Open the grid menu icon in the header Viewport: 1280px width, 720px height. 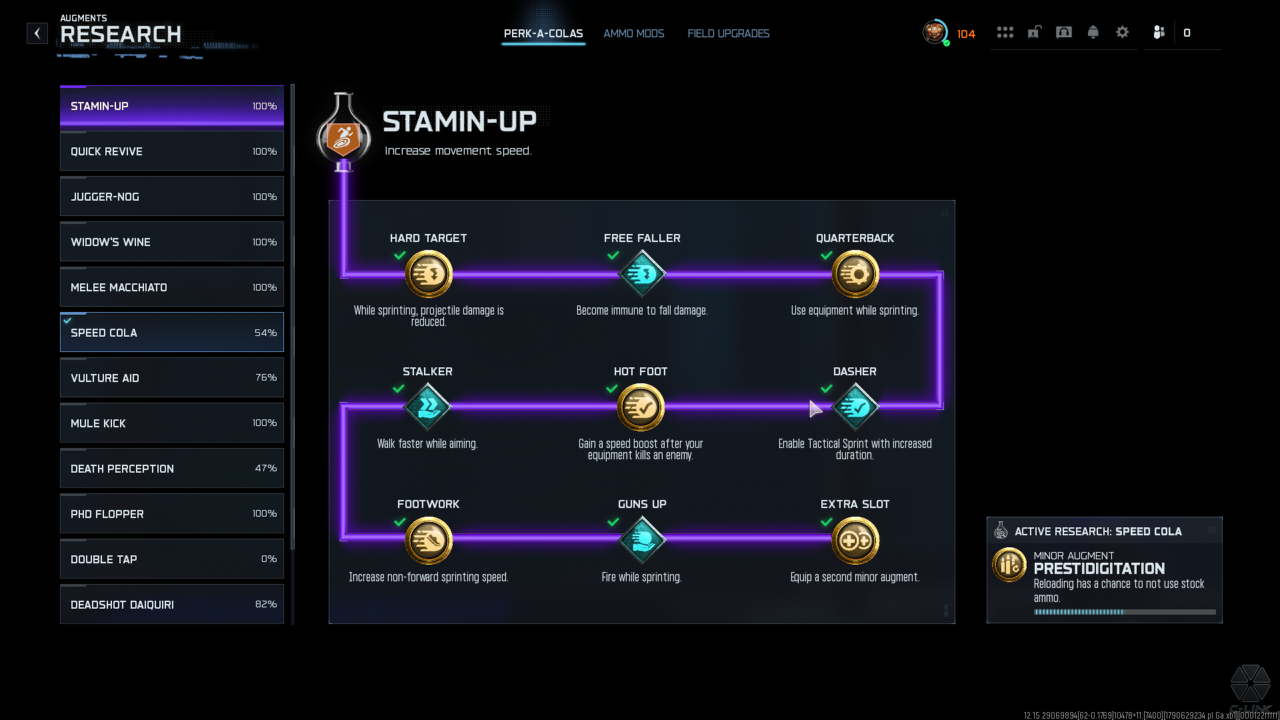(1005, 33)
